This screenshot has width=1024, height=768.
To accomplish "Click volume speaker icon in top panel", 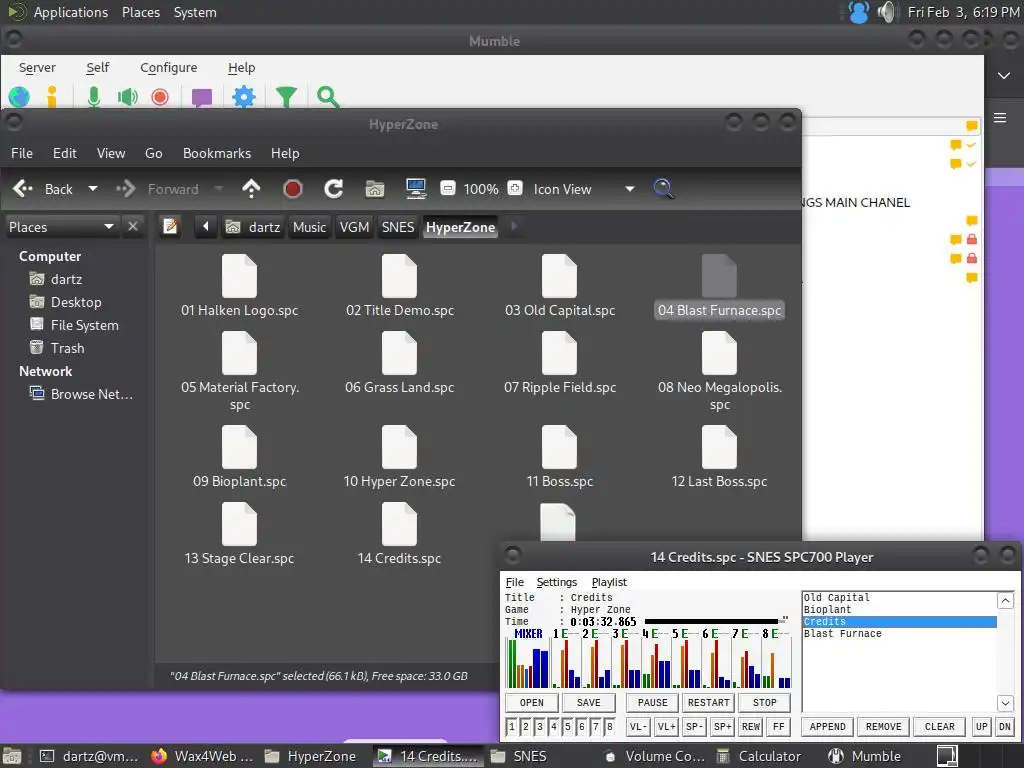I will 886,12.
